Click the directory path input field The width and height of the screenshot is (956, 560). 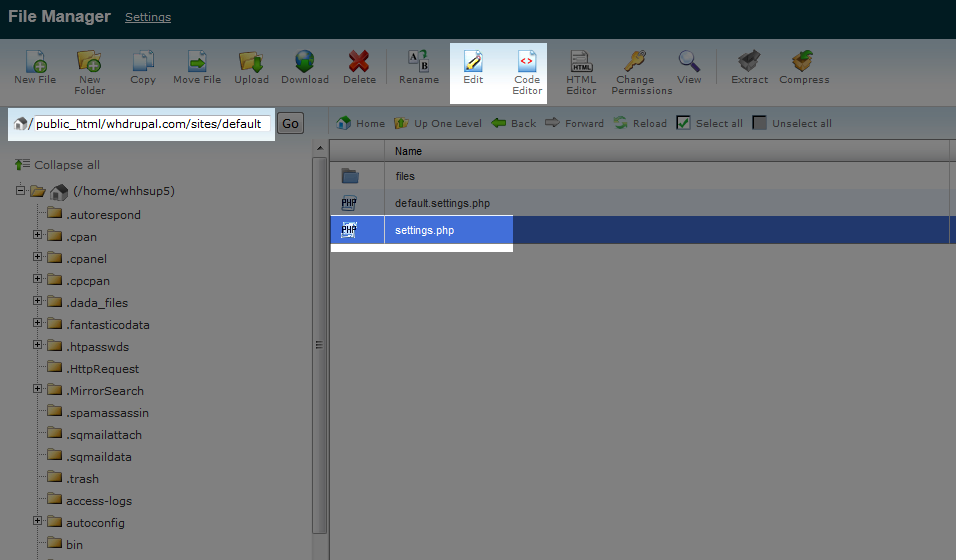tap(148, 124)
